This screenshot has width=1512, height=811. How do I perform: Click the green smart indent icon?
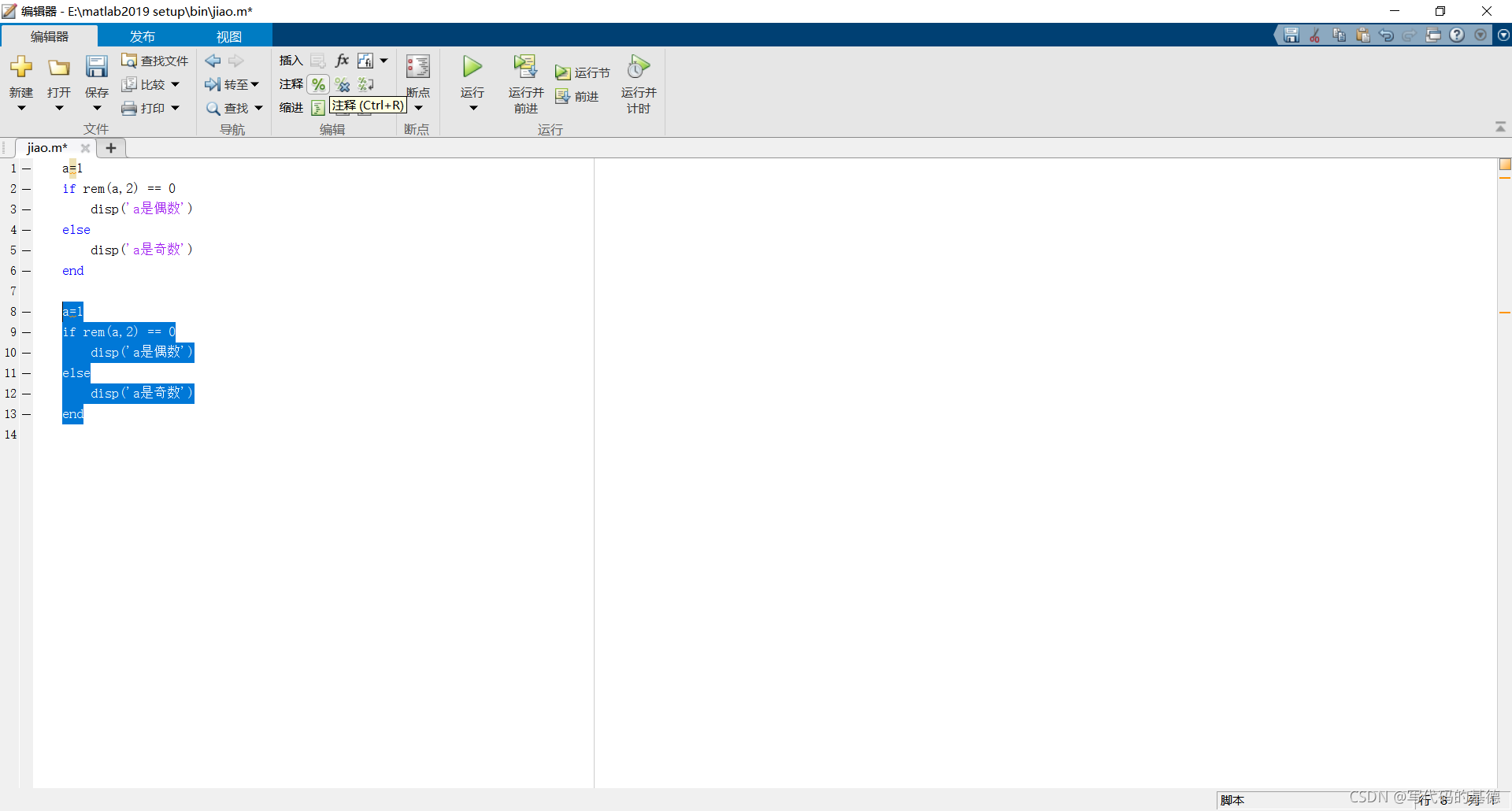(x=318, y=108)
